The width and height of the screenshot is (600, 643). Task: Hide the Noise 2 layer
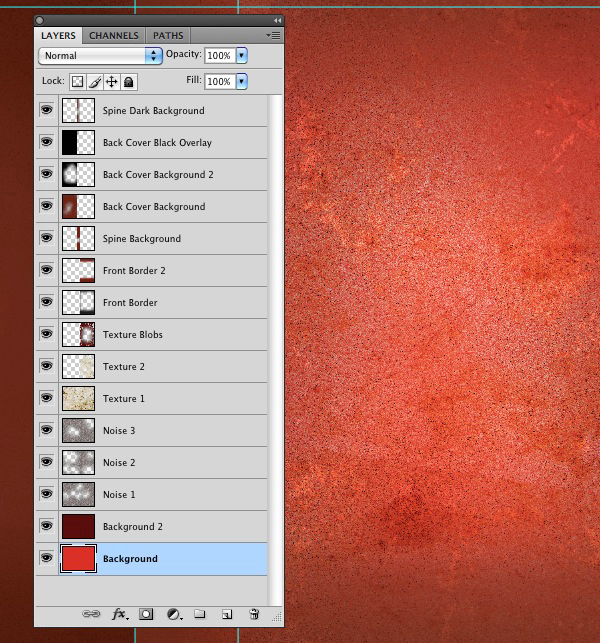click(x=46, y=462)
